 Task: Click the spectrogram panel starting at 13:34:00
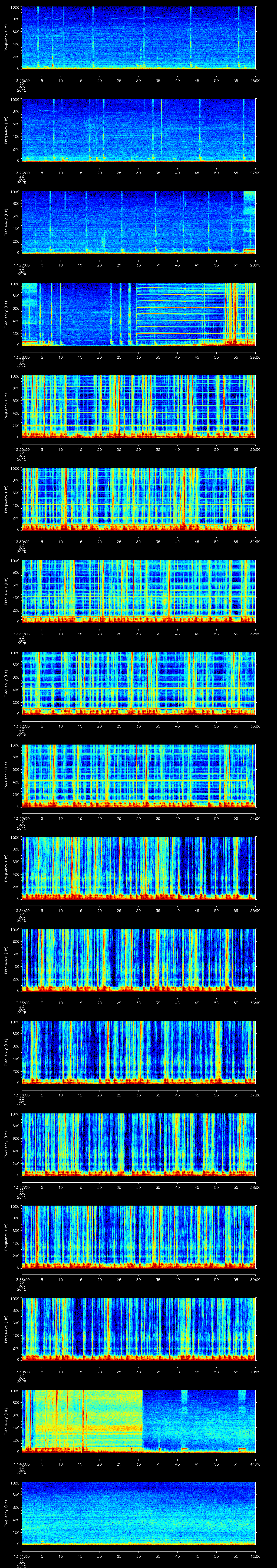pos(139,868)
